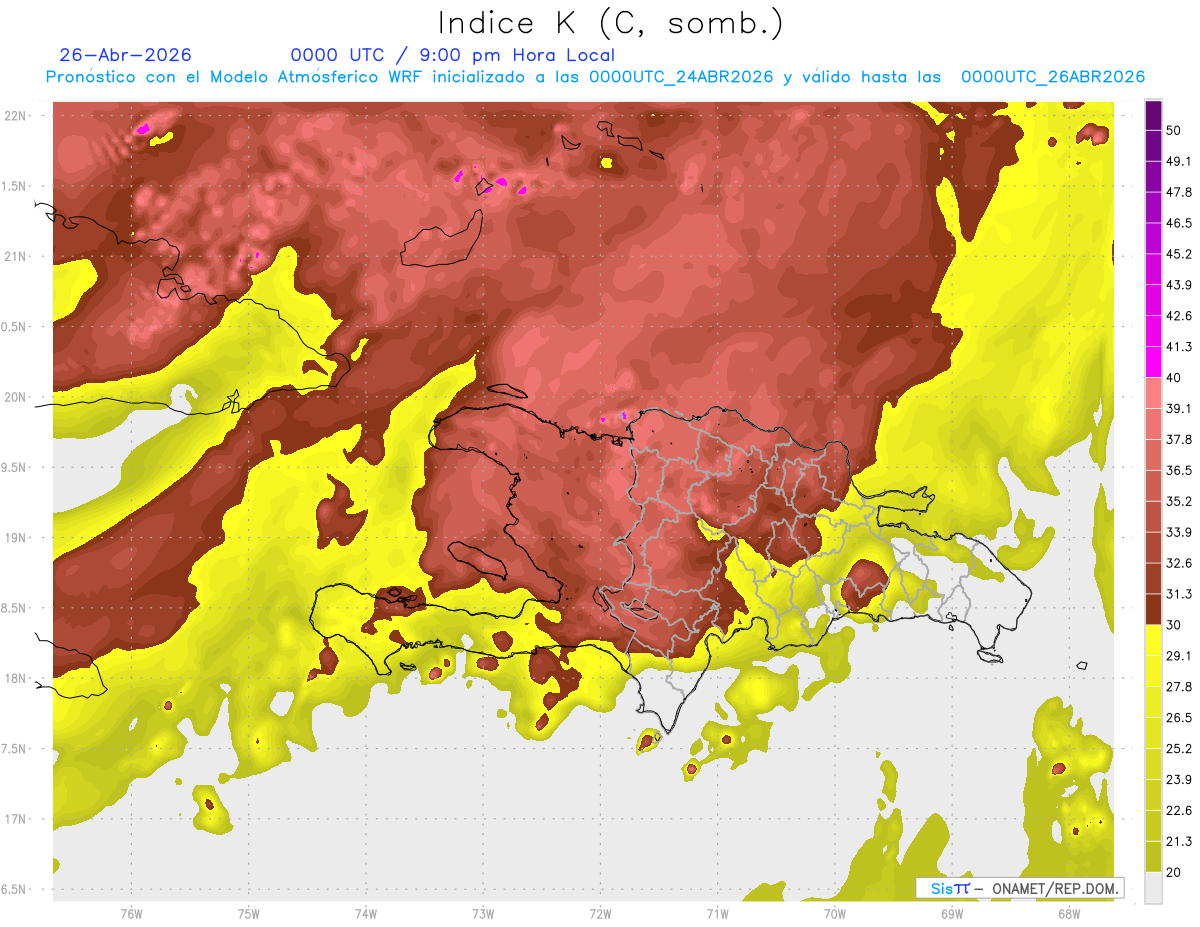The image size is (1200, 927).
Task: Click the yellow 29.1 legend swatch
Action: (1153, 640)
